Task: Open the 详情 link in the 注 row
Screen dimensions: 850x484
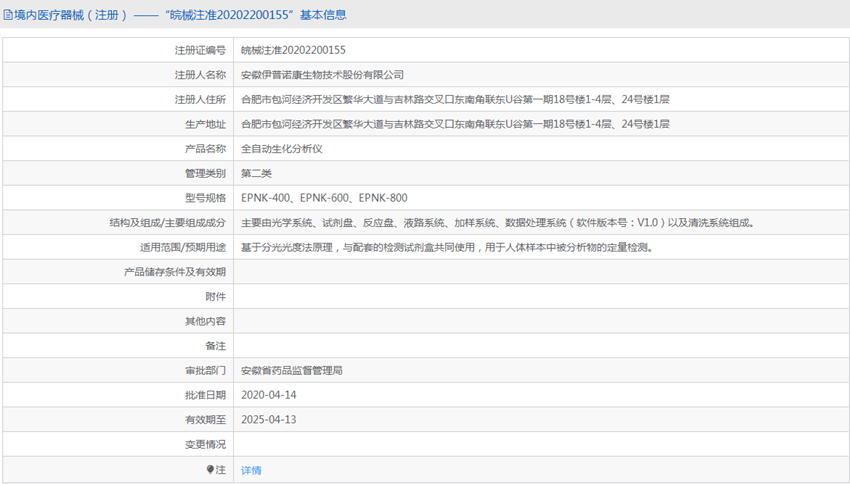Action: (251, 470)
